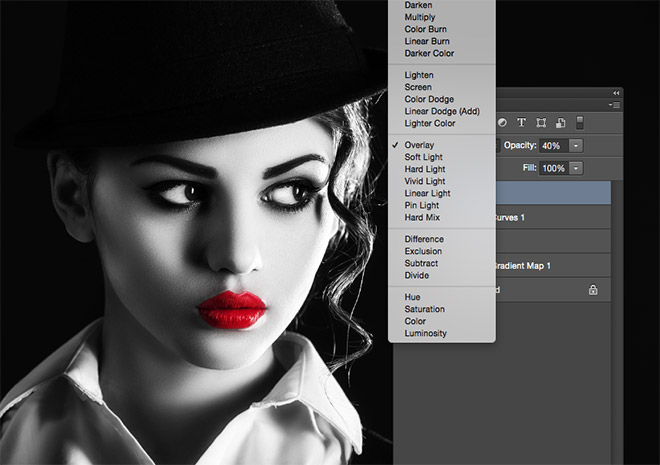Image resolution: width=660 pixels, height=465 pixels.
Task: Click the filter for type layers icon
Action: [x=521, y=123]
